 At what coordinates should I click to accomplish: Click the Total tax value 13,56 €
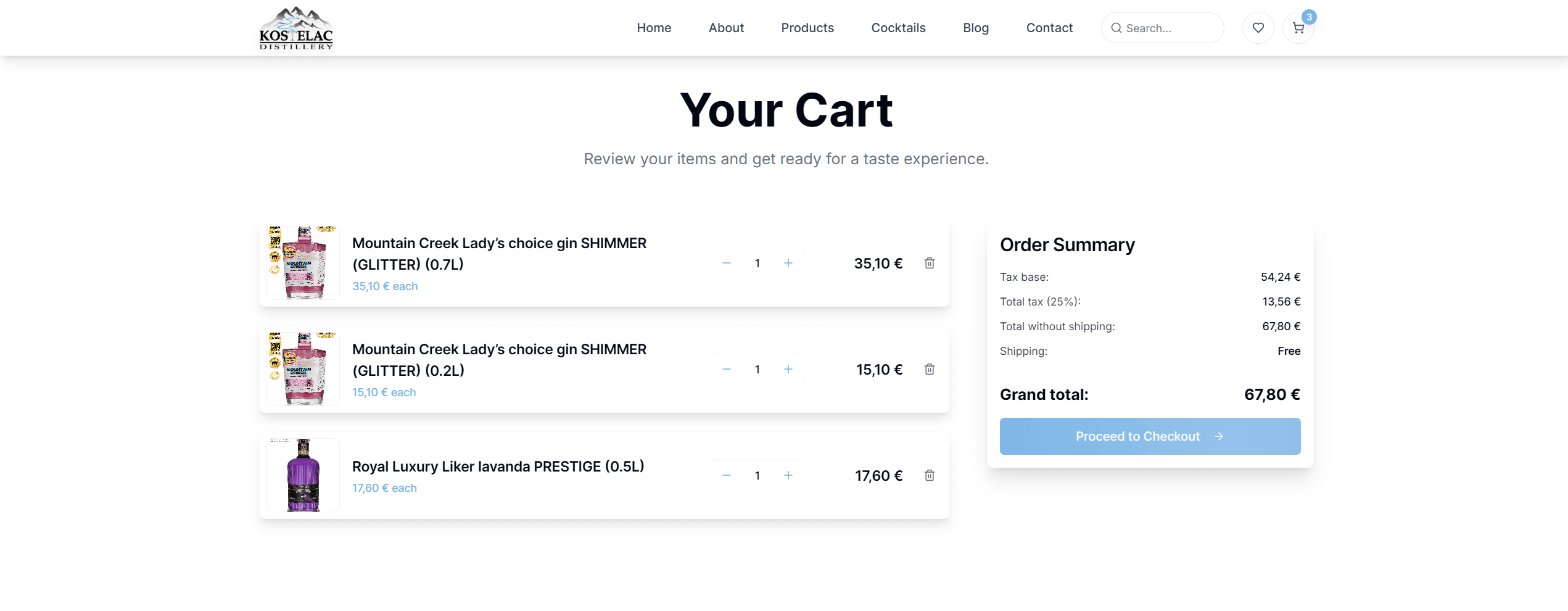pos(1281,302)
